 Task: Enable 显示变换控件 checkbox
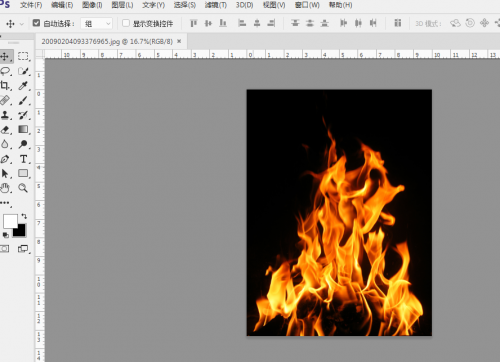coord(126,23)
